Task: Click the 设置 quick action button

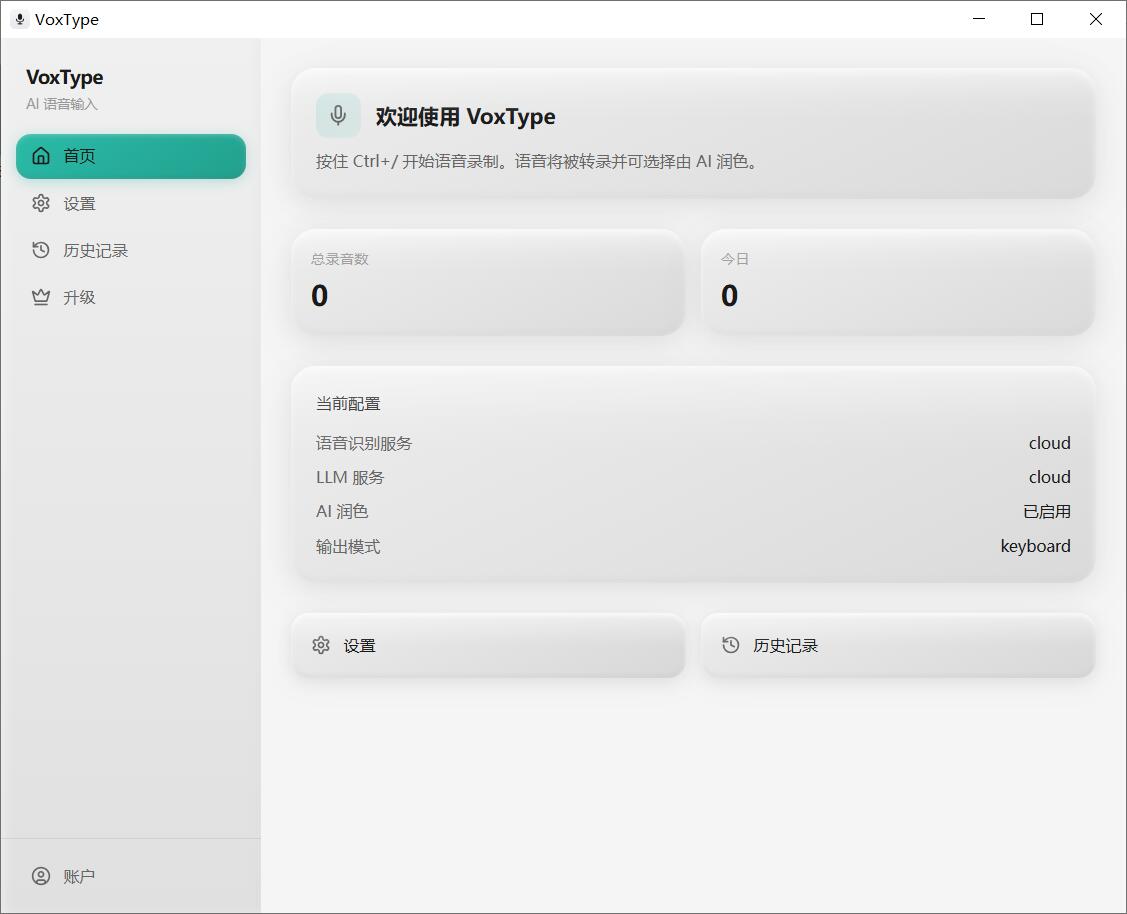Action: pyautogui.click(x=489, y=645)
